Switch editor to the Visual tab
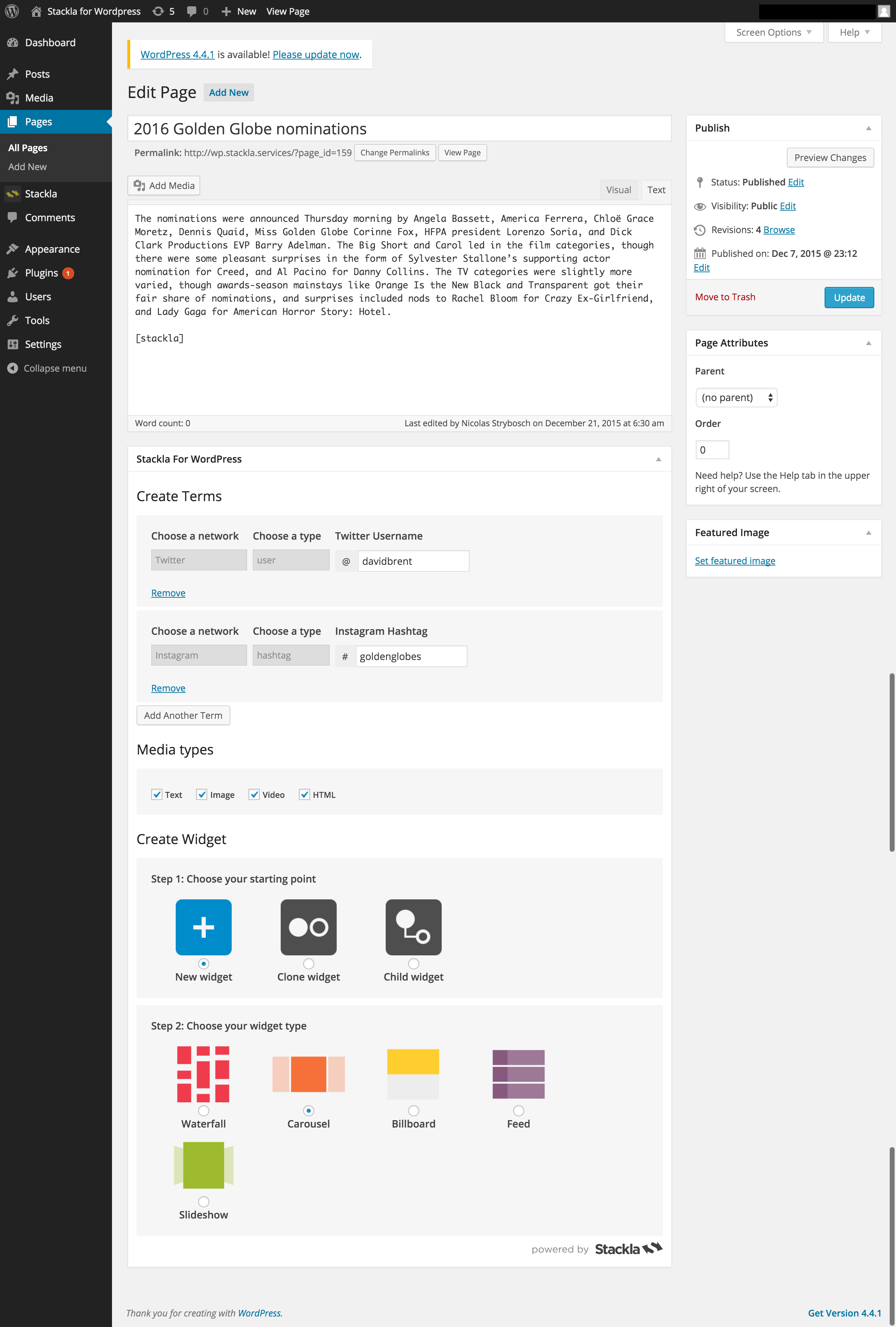This screenshot has width=896, height=1327. click(618, 190)
